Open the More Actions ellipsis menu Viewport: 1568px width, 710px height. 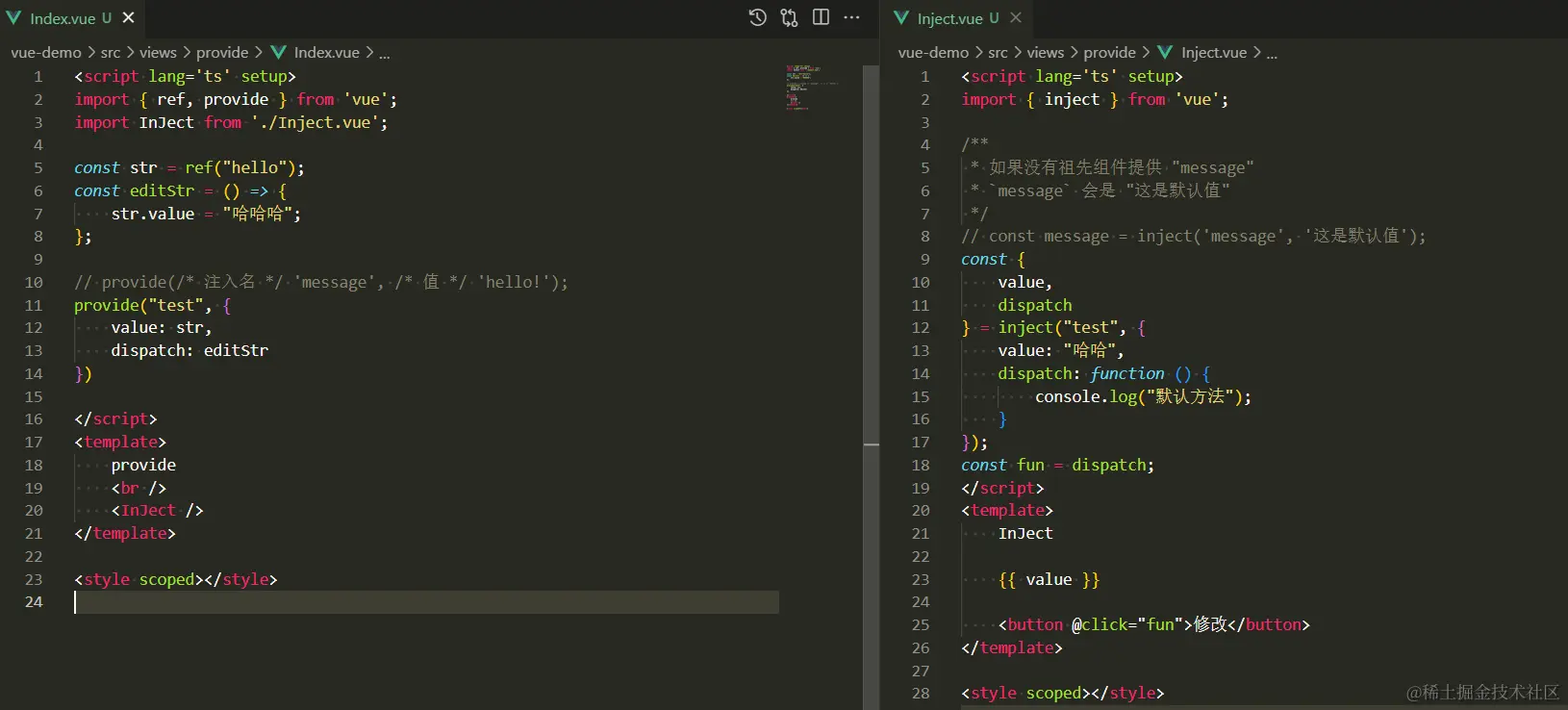point(851,17)
